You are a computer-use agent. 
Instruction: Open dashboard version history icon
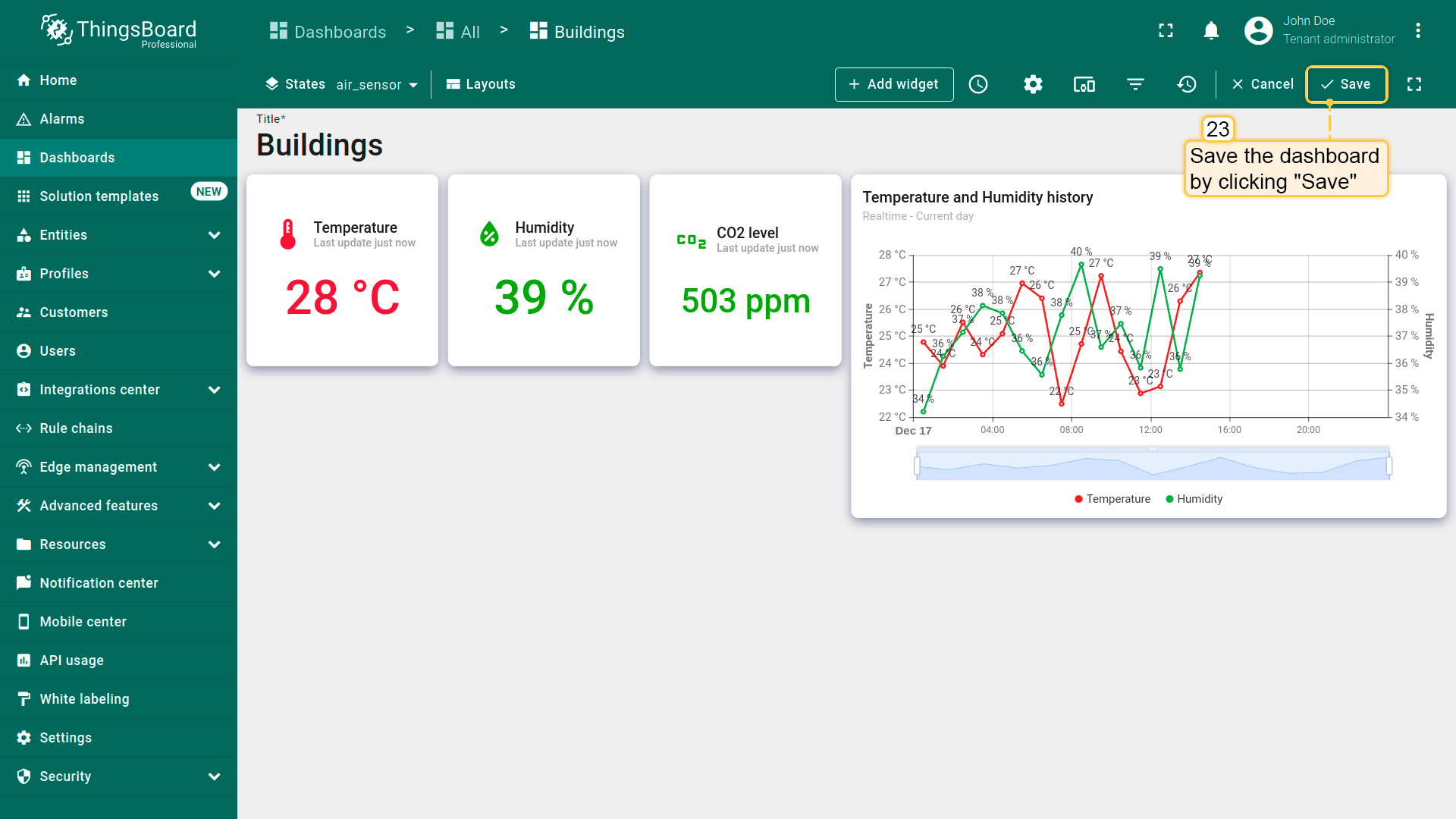[1187, 84]
